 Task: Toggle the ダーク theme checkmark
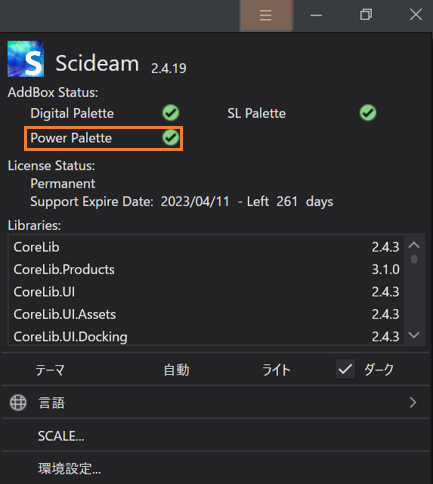pyautogui.click(x=345, y=369)
